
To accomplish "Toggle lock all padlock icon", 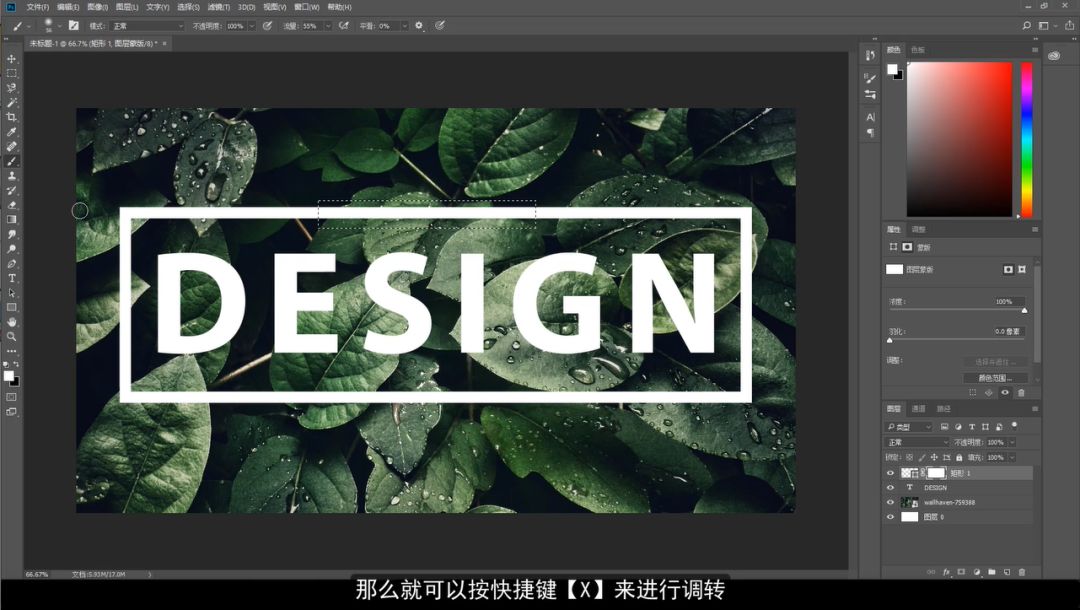I will point(959,457).
